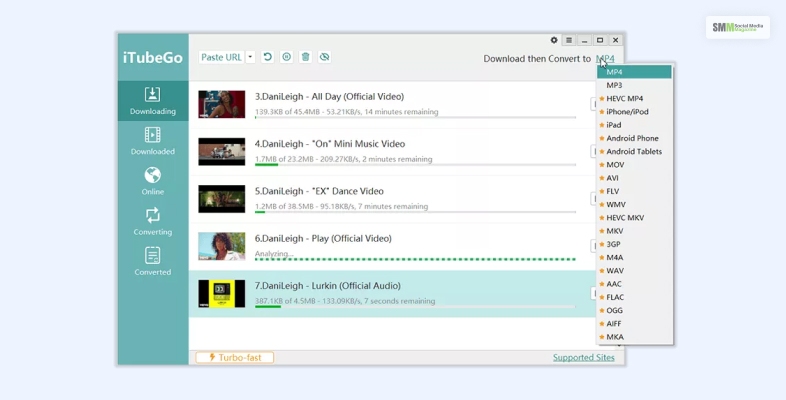Image resolution: width=786 pixels, height=400 pixels.
Task: Select M4A format option
Action: point(635,257)
